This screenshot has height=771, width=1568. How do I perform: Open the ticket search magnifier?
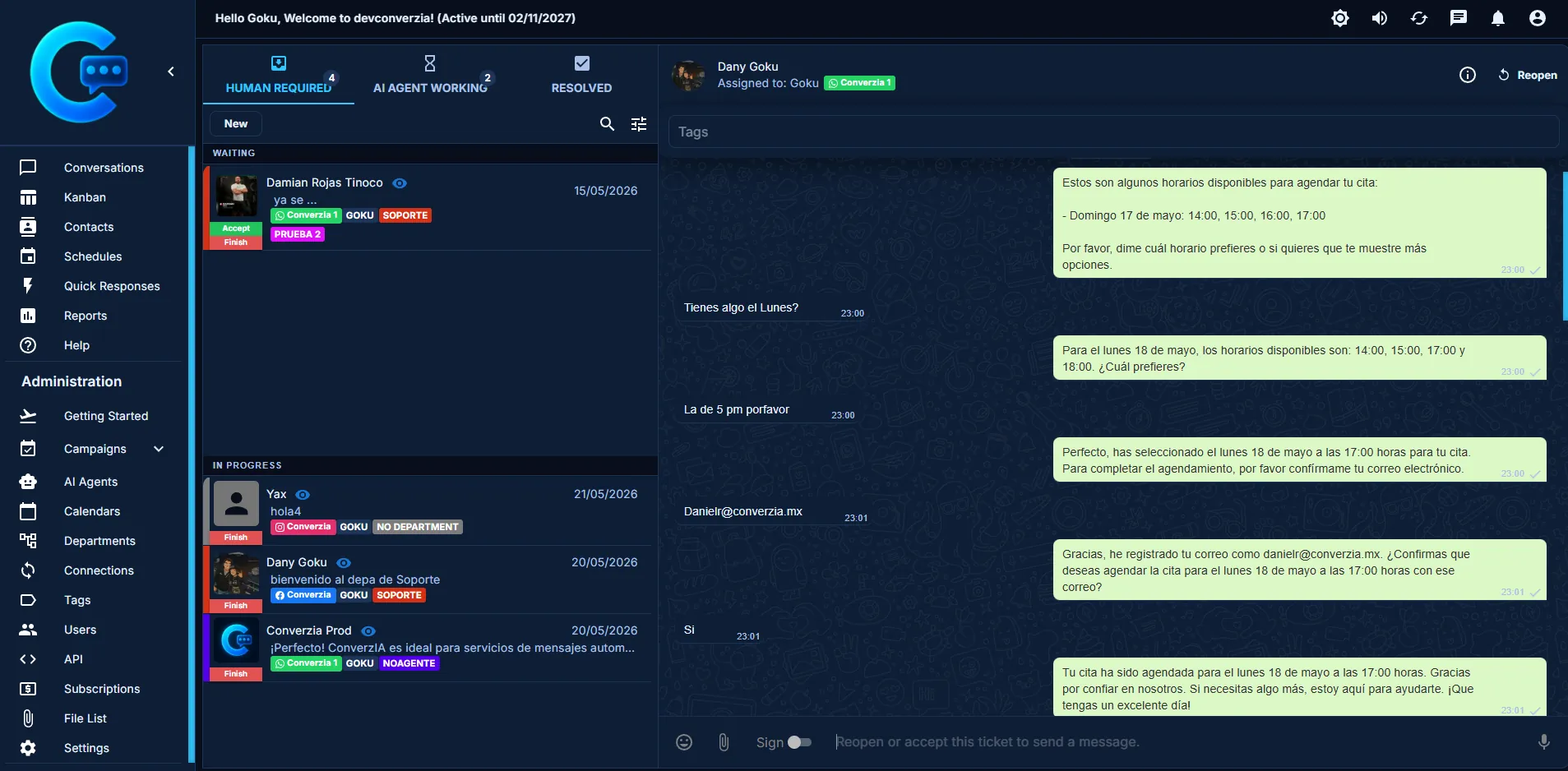[x=607, y=124]
